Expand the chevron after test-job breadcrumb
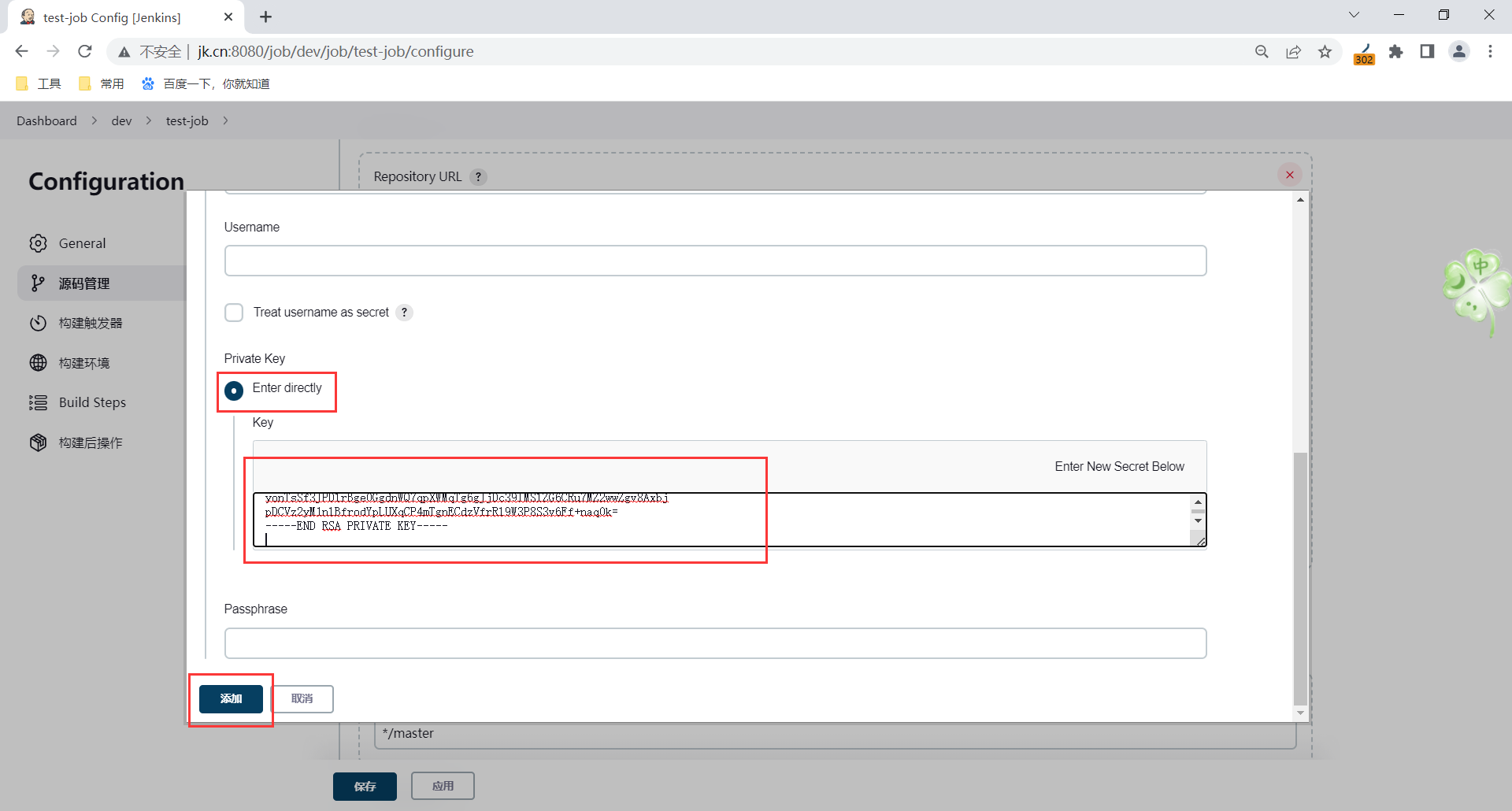The width and height of the screenshot is (1512, 811). tap(225, 120)
